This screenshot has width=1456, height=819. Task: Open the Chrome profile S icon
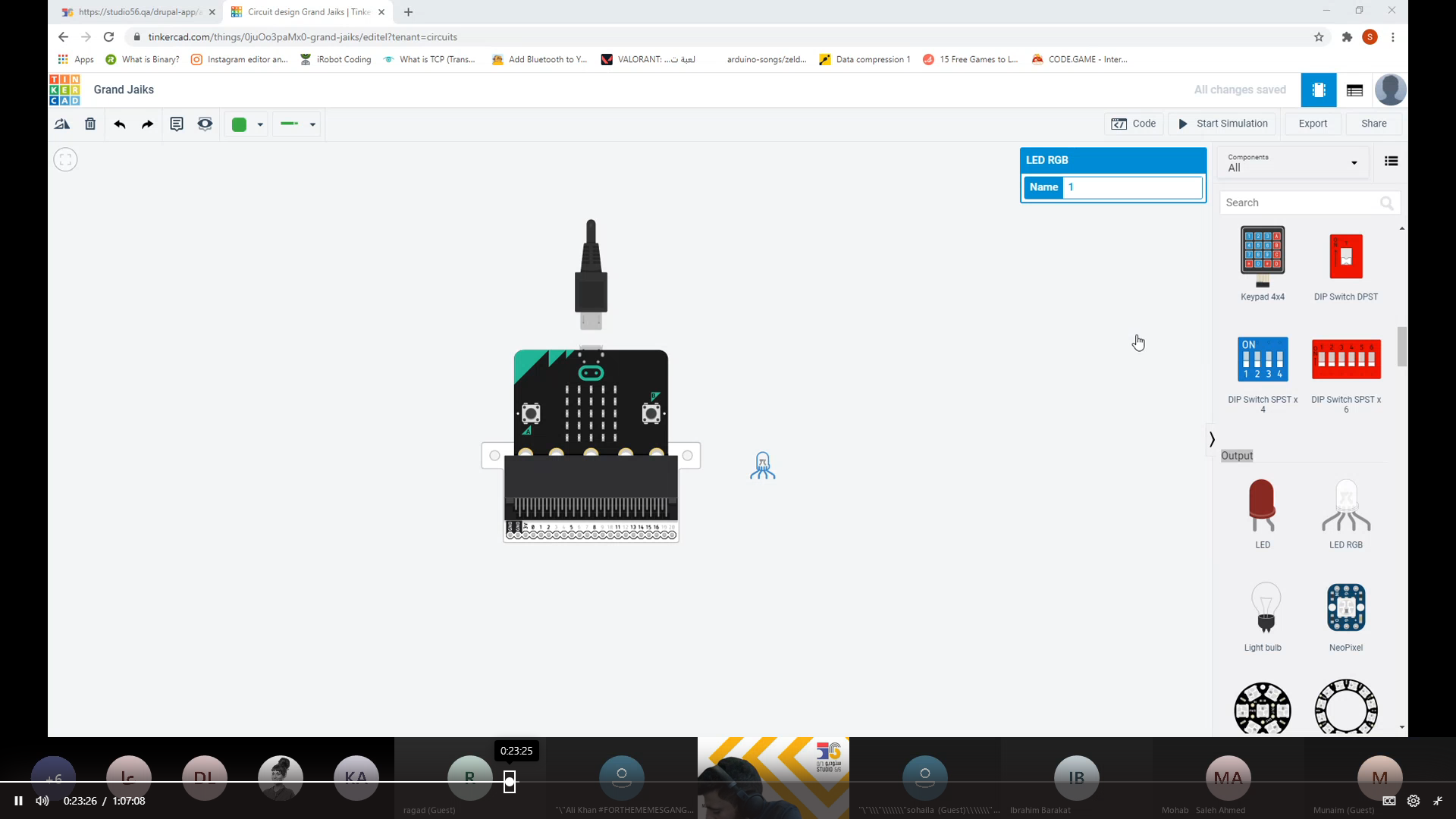(x=1370, y=37)
